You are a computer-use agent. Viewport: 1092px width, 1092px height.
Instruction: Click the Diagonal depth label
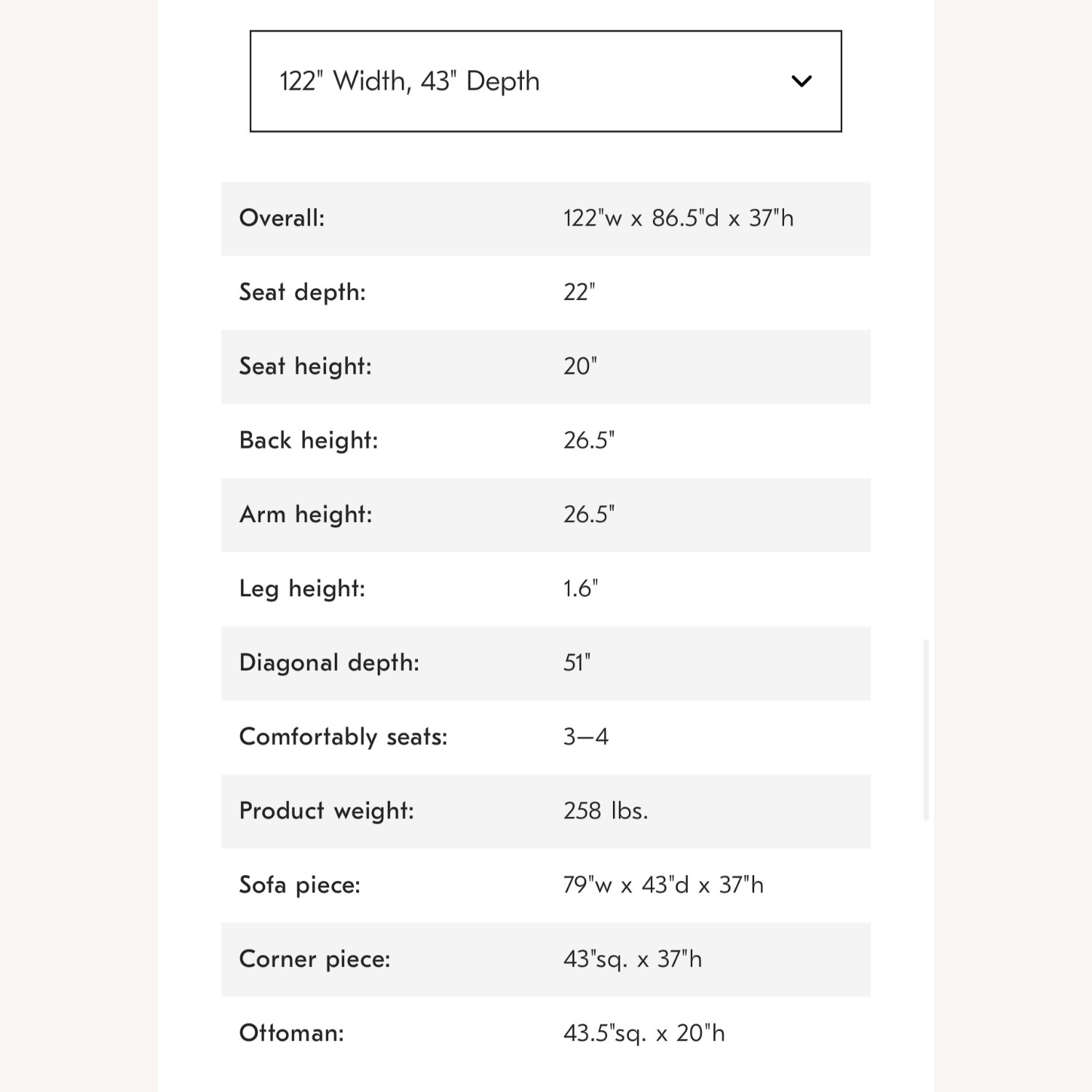click(x=329, y=662)
